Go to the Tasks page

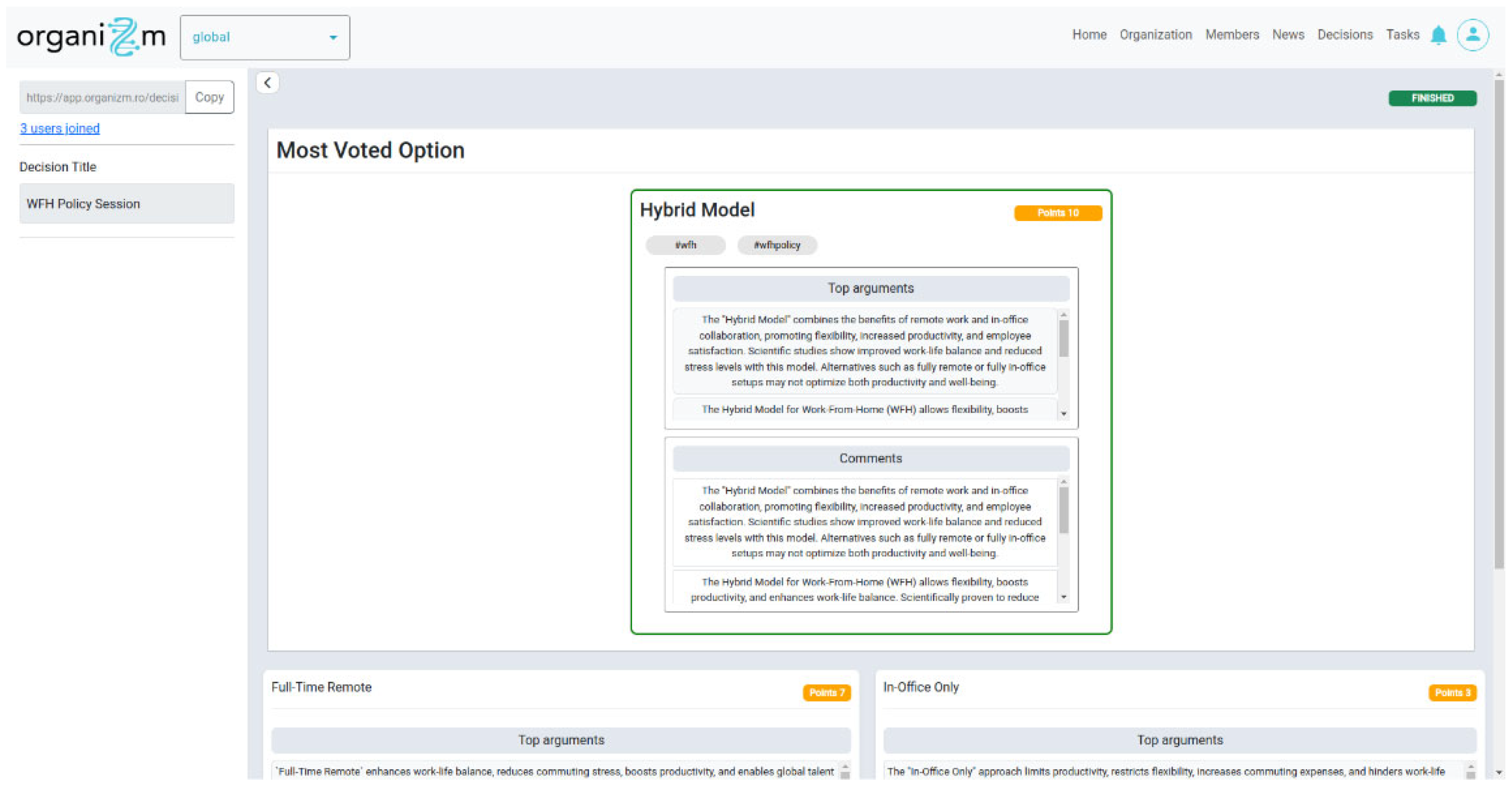pos(1402,35)
